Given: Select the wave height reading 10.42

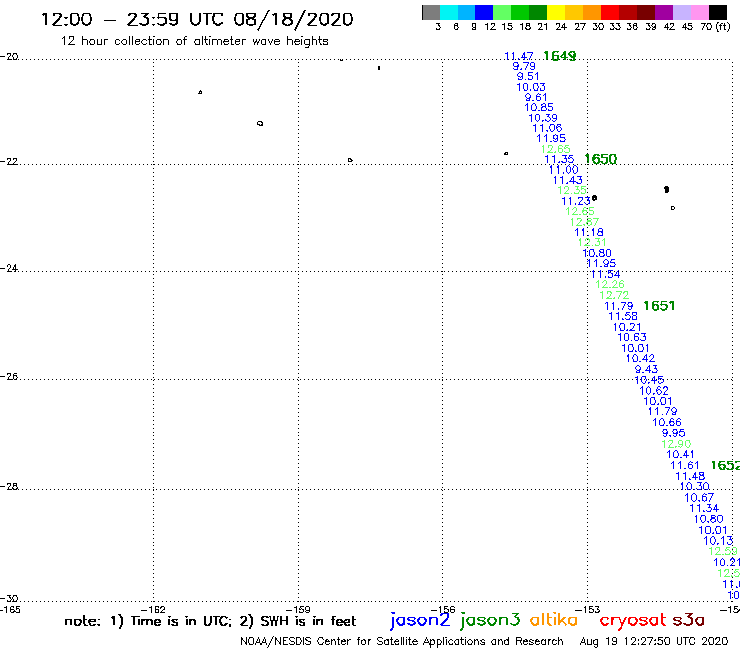Looking at the screenshot, I should (640, 358).
